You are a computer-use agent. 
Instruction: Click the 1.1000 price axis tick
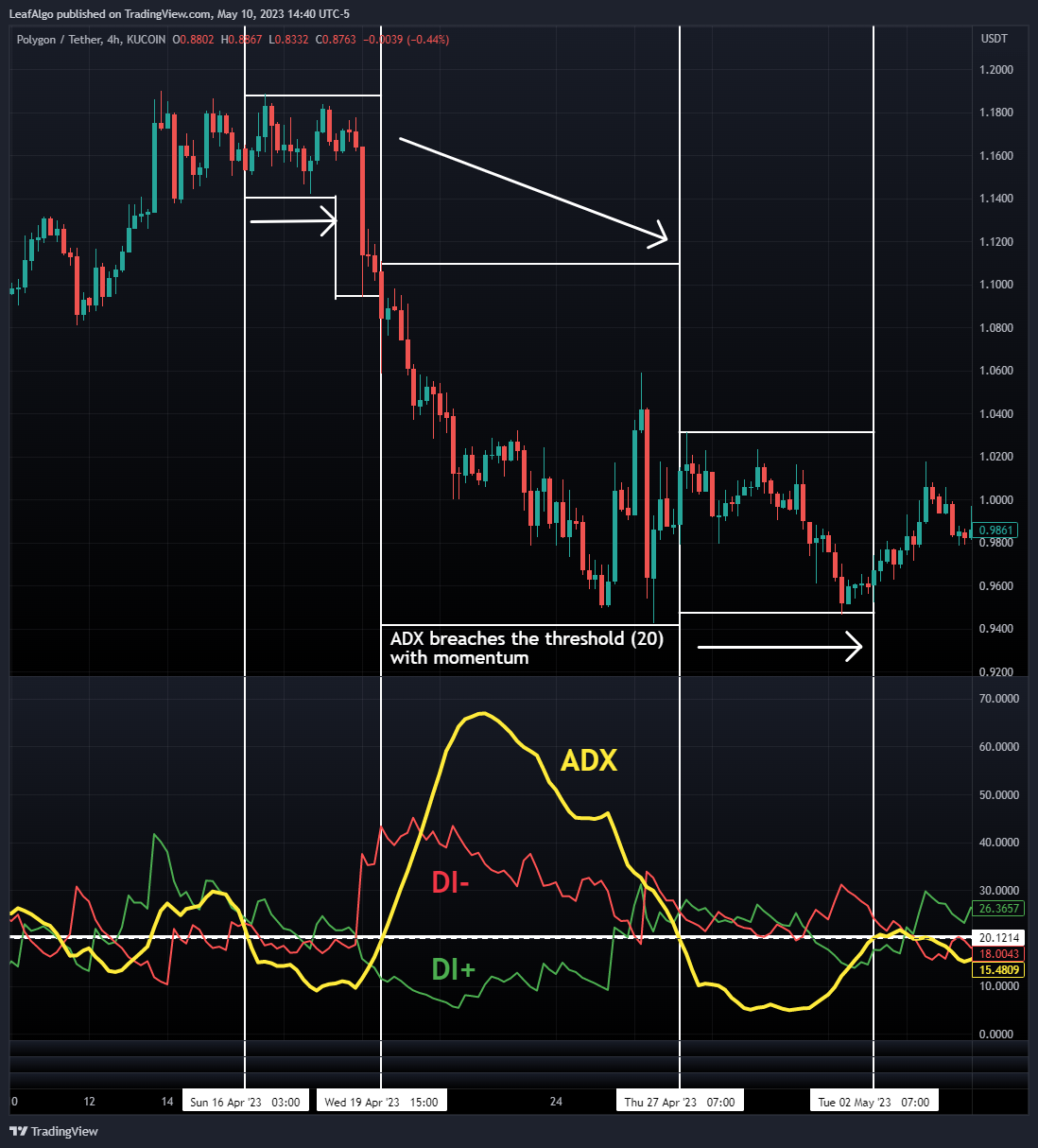point(996,285)
